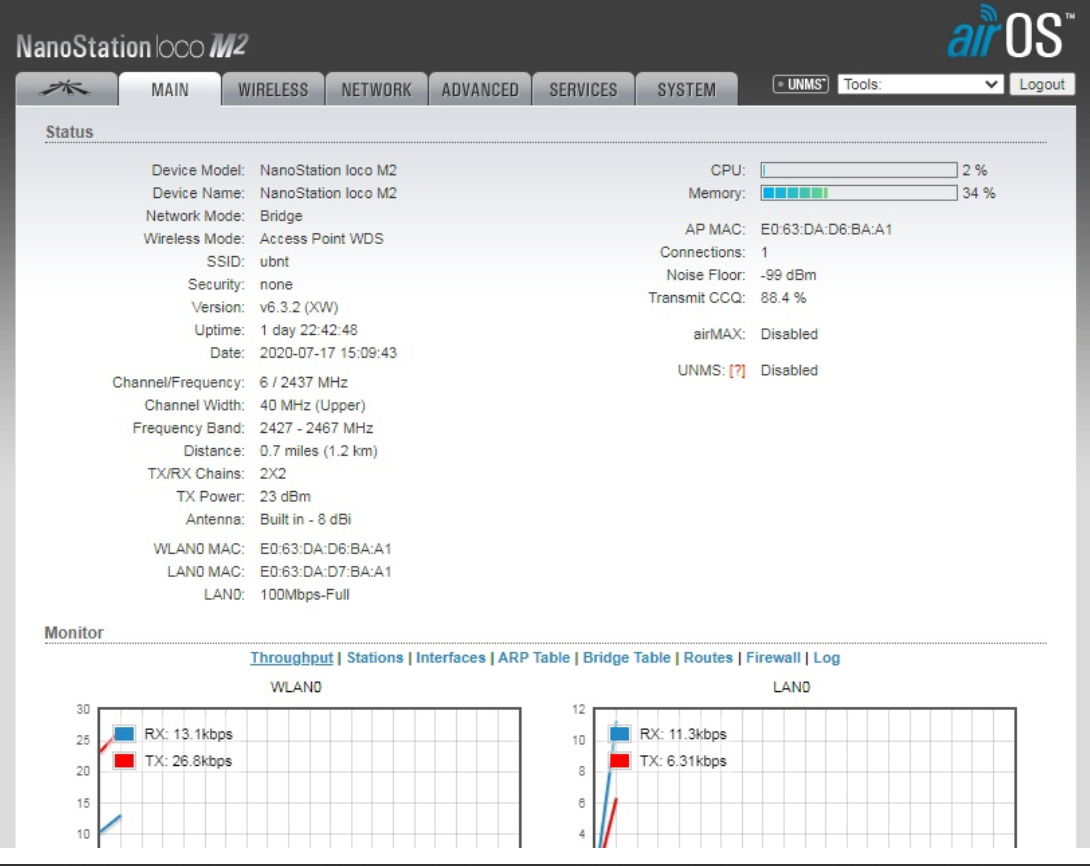Click the WLAN0 TX red legend swatch
The width and height of the screenshot is (1090, 866).
click(124, 761)
